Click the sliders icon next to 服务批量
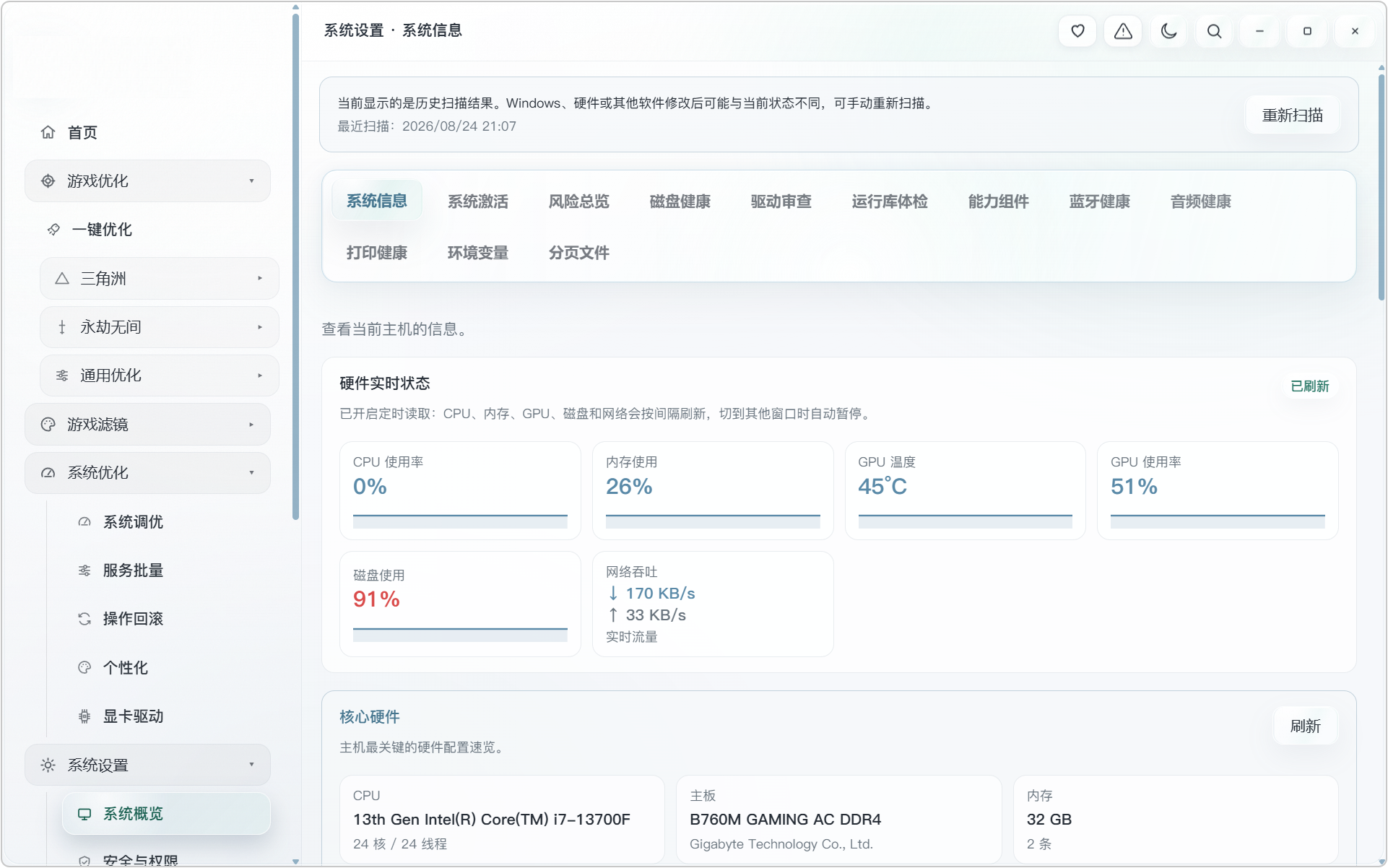The image size is (1388, 868). [84, 570]
